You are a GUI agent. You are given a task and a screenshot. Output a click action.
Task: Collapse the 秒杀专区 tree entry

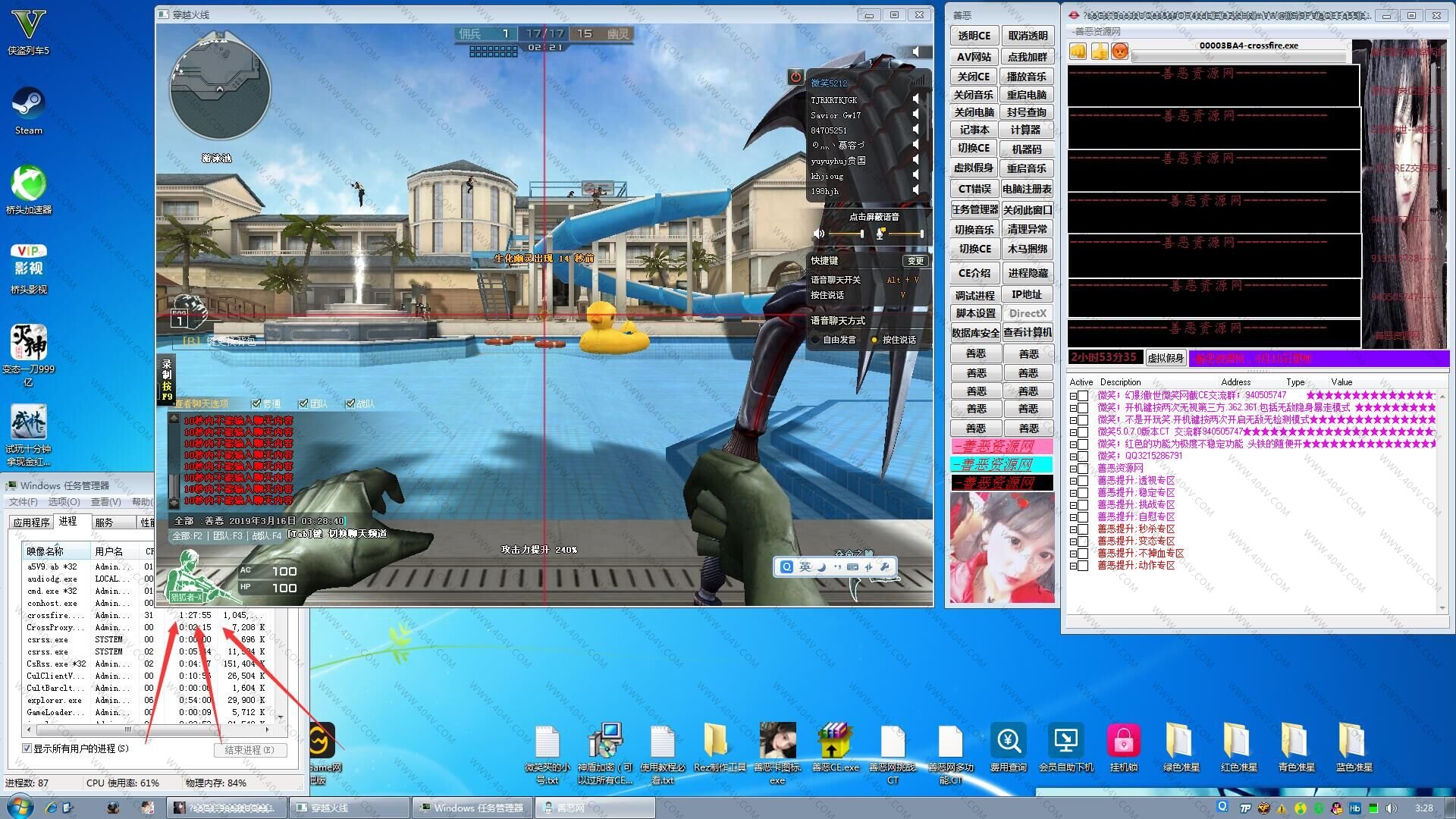(1073, 529)
